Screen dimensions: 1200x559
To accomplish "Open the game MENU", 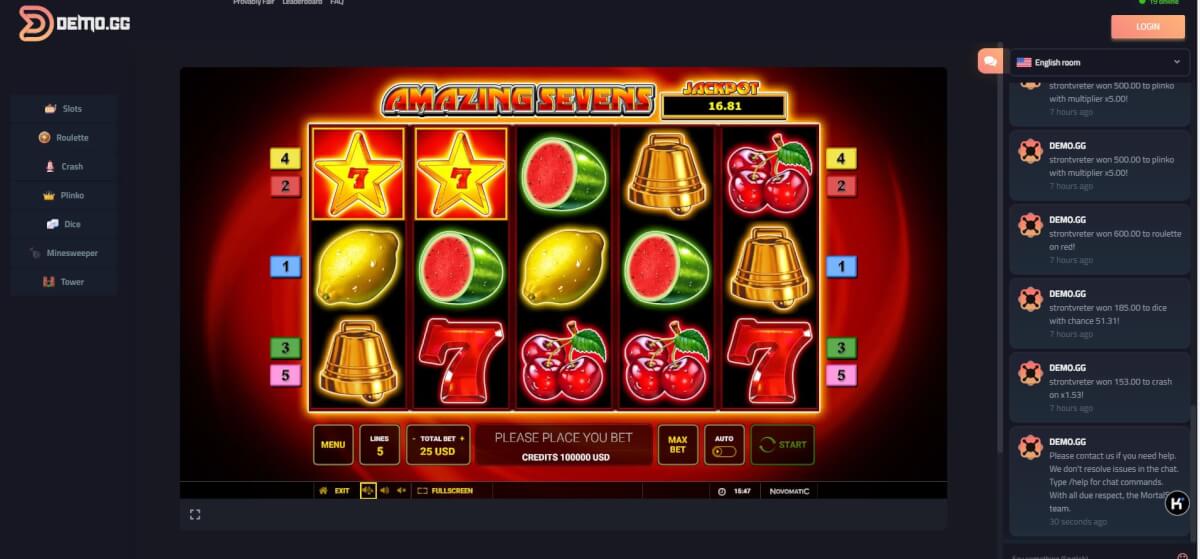I will 333,445.
